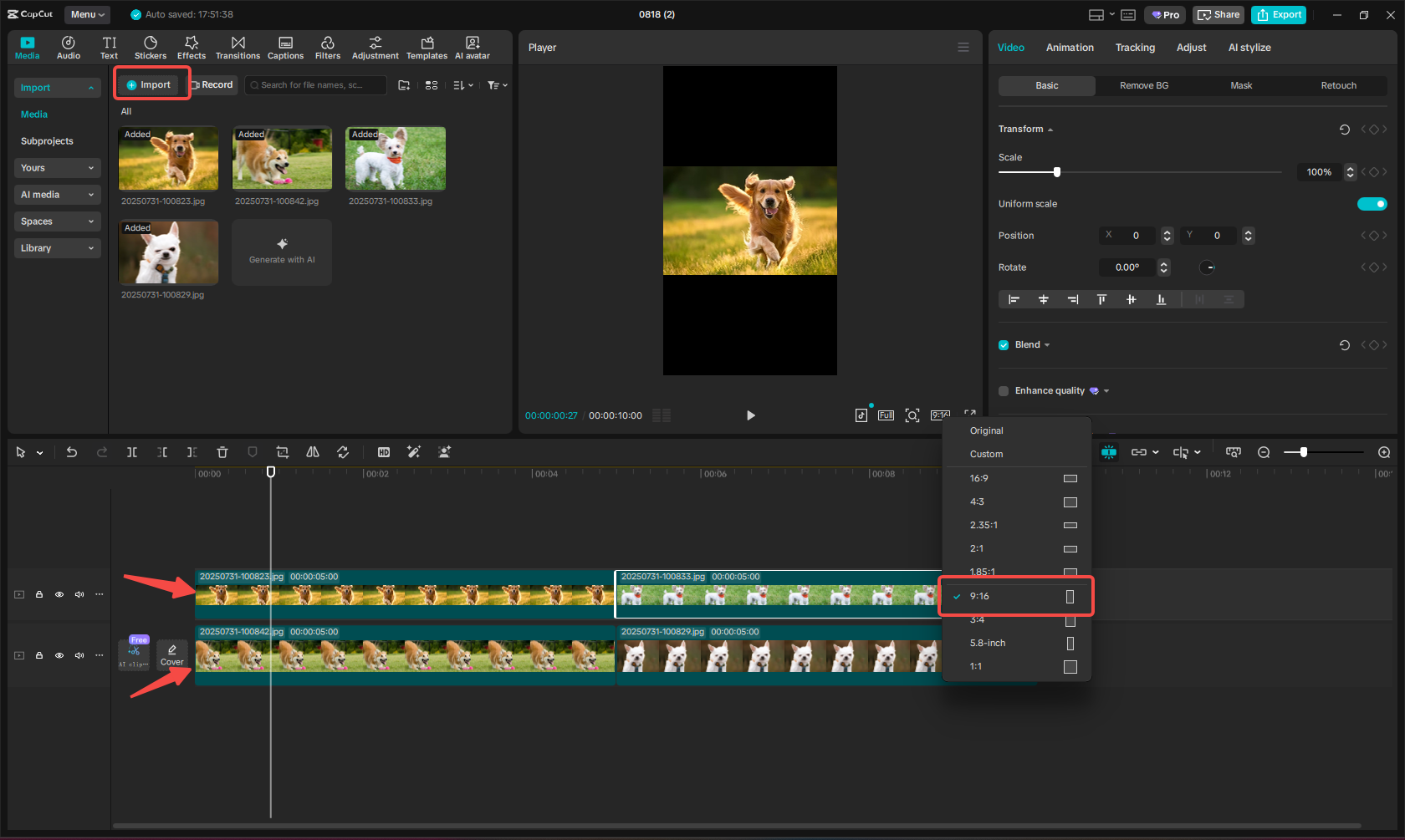Click the Crop icon above the timeline
The height and width of the screenshot is (840, 1405).
[x=282, y=452]
